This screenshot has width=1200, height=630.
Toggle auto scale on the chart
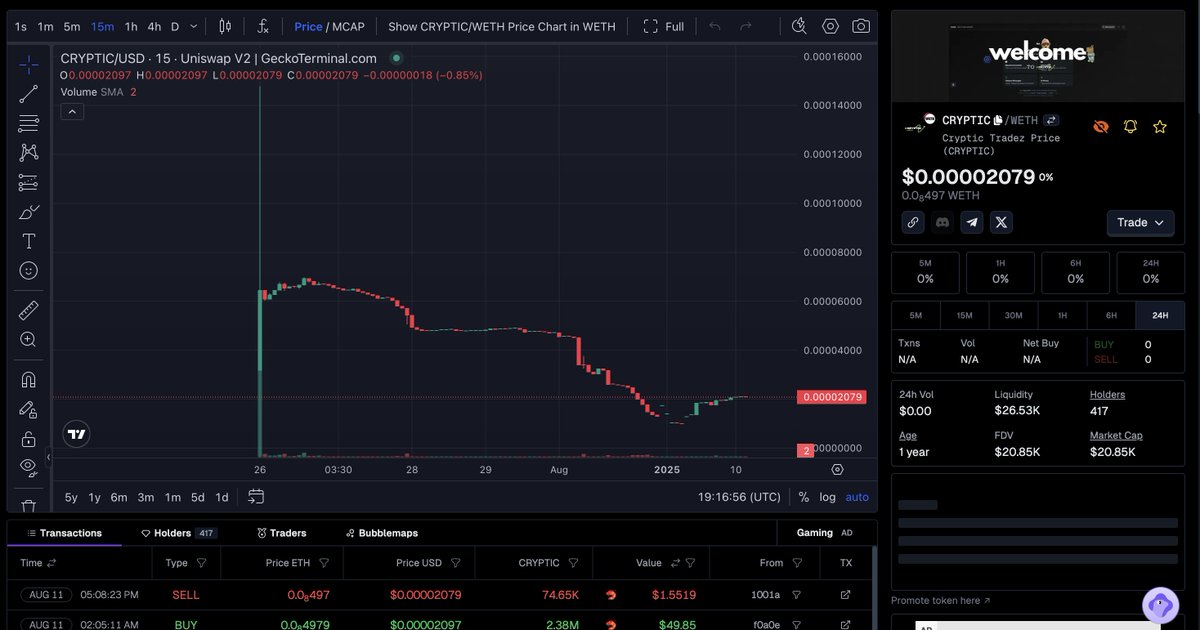(x=857, y=497)
